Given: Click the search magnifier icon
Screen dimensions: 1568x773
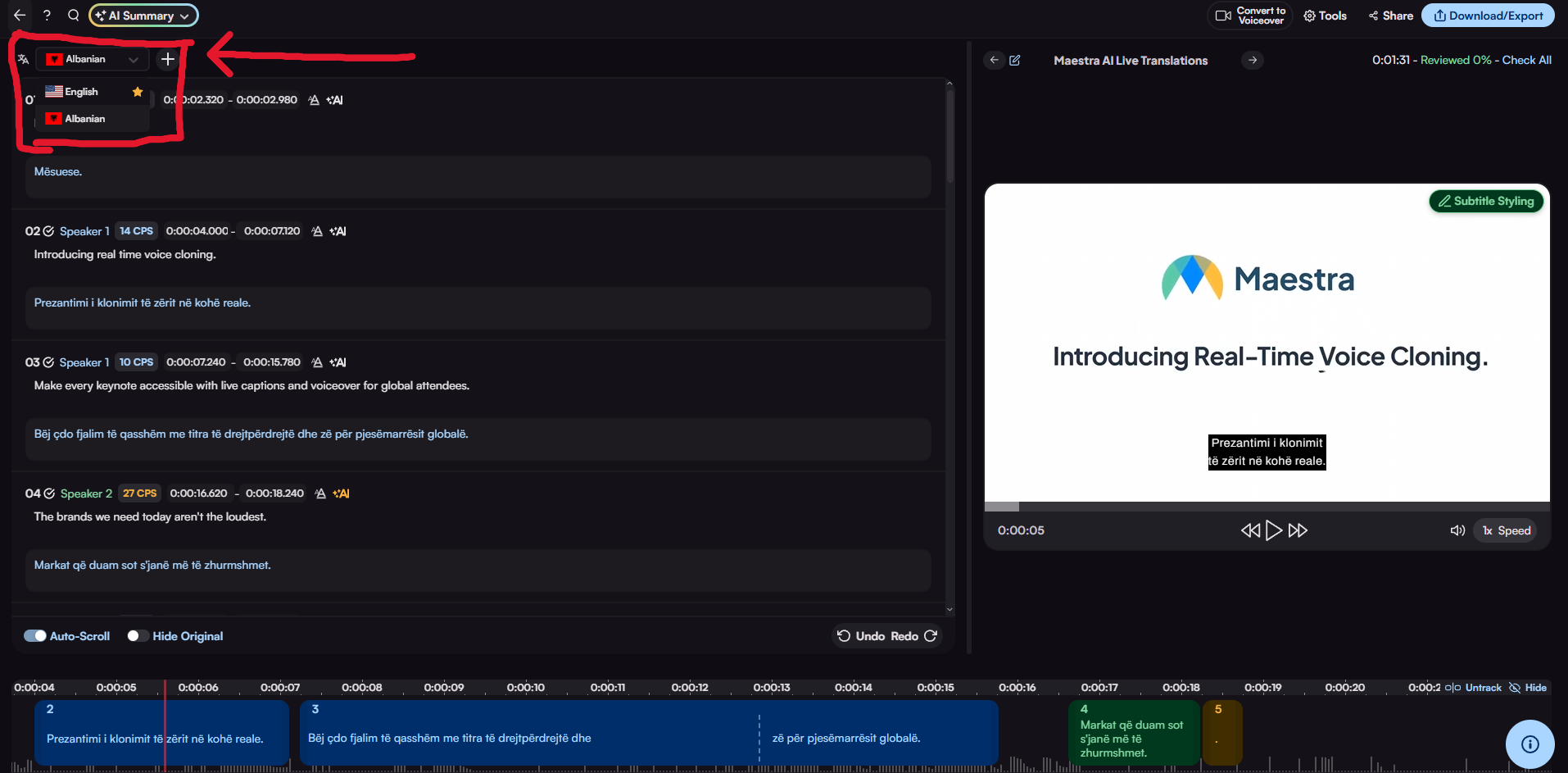Looking at the screenshot, I should 74,16.
